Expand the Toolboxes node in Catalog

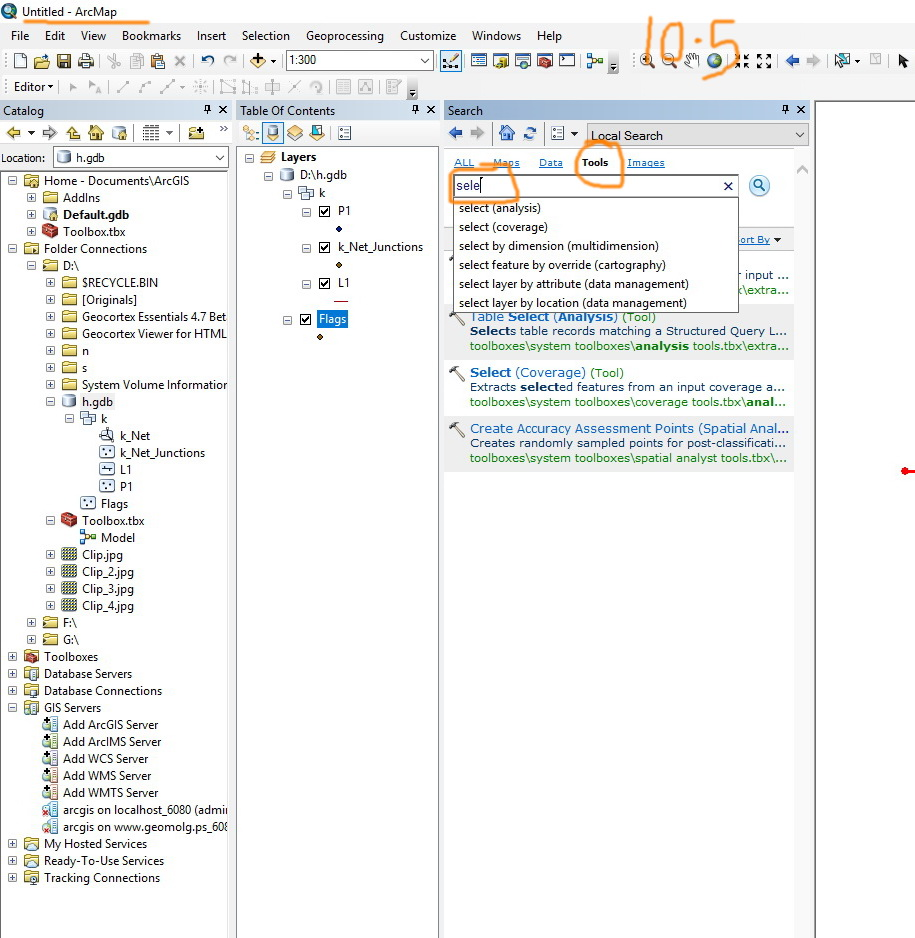point(12,657)
